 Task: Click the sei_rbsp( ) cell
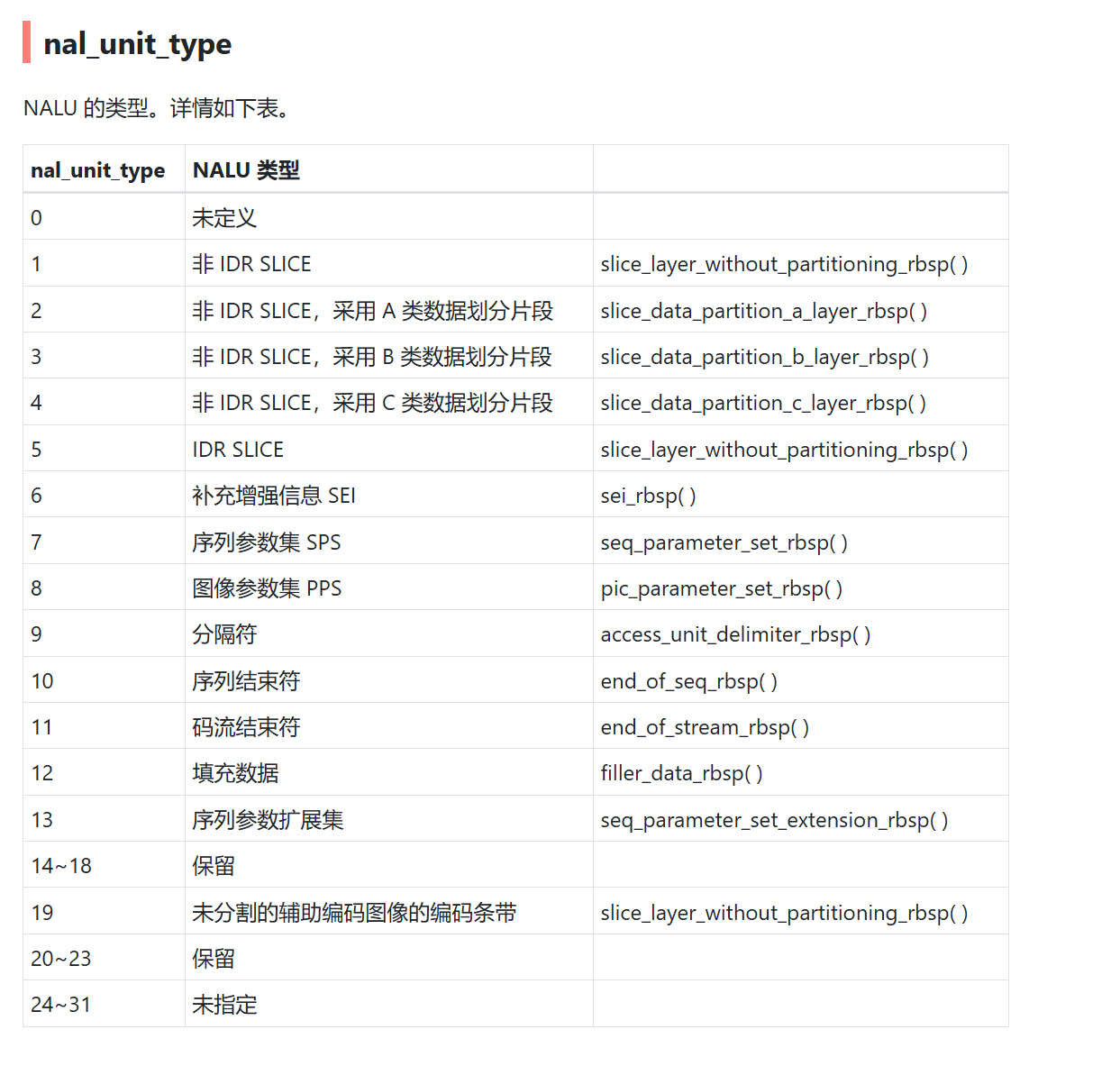pos(648,496)
